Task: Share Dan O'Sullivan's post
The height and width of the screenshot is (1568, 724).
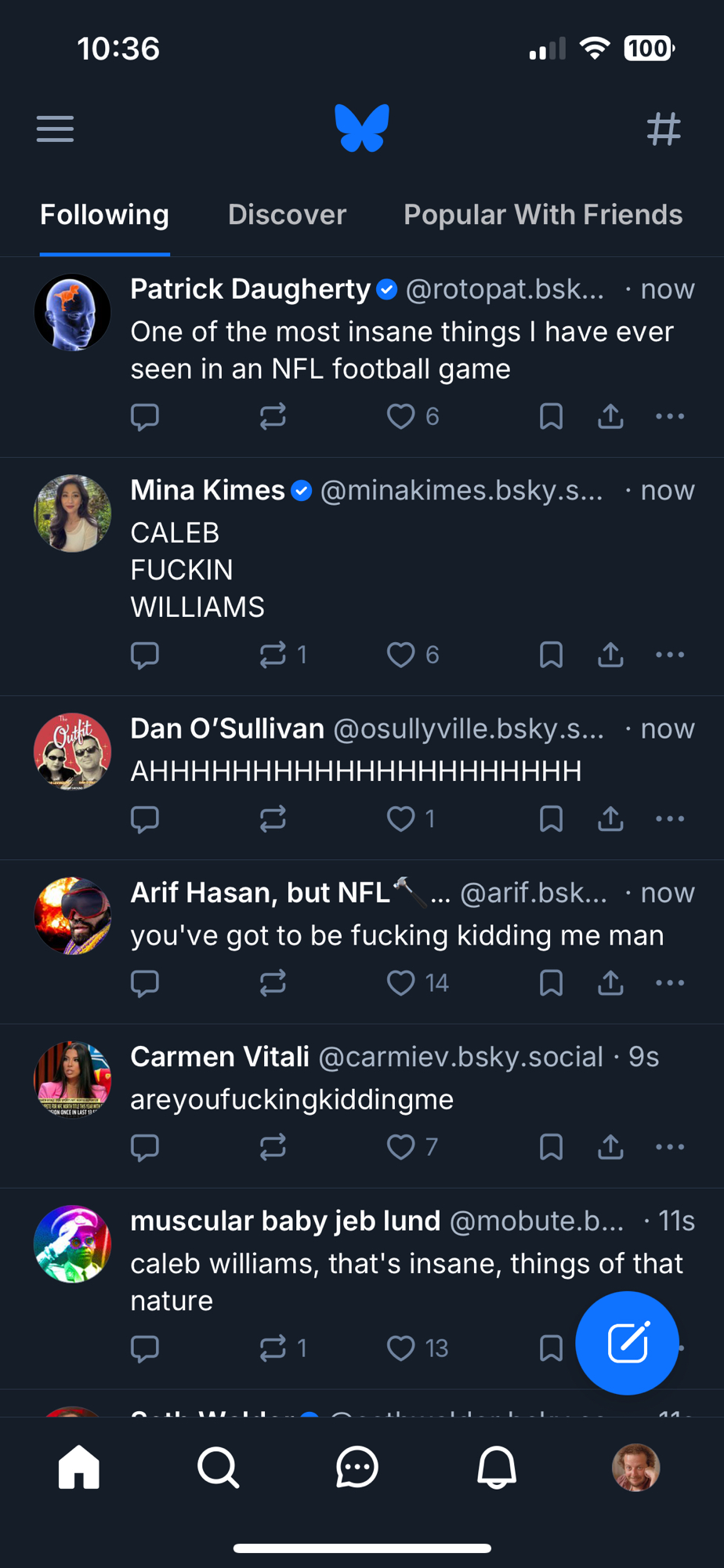Action: (x=610, y=819)
